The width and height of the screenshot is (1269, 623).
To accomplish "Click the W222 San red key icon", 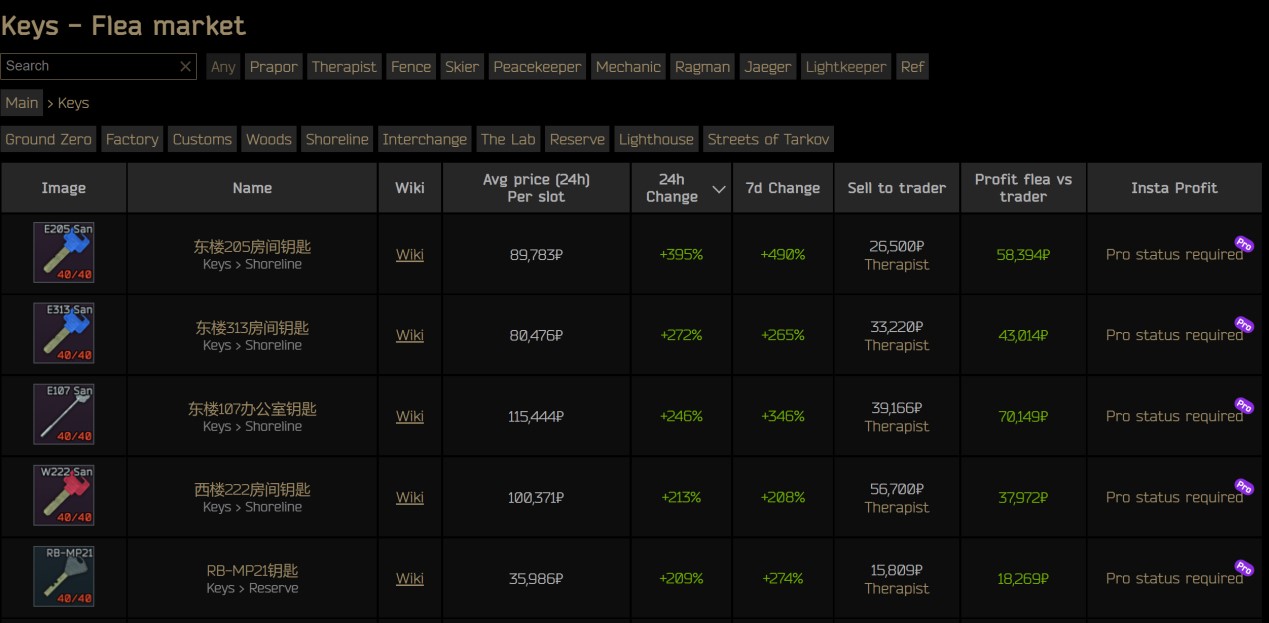I will [x=64, y=496].
